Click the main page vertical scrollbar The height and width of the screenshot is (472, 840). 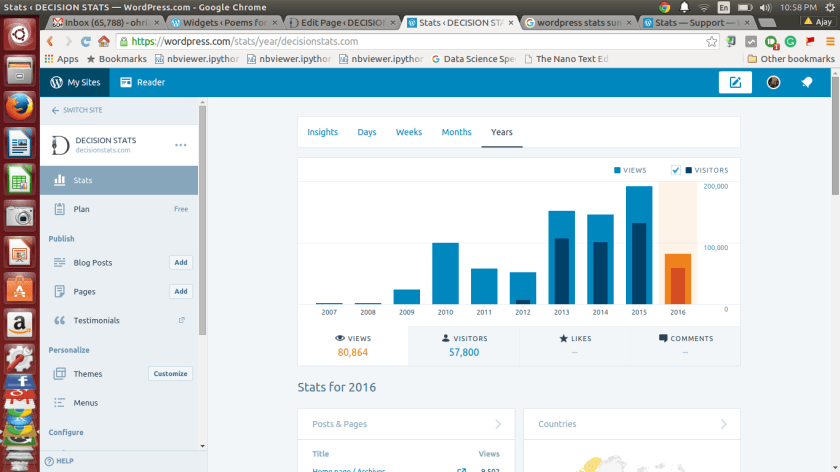(x=835, y=136)
